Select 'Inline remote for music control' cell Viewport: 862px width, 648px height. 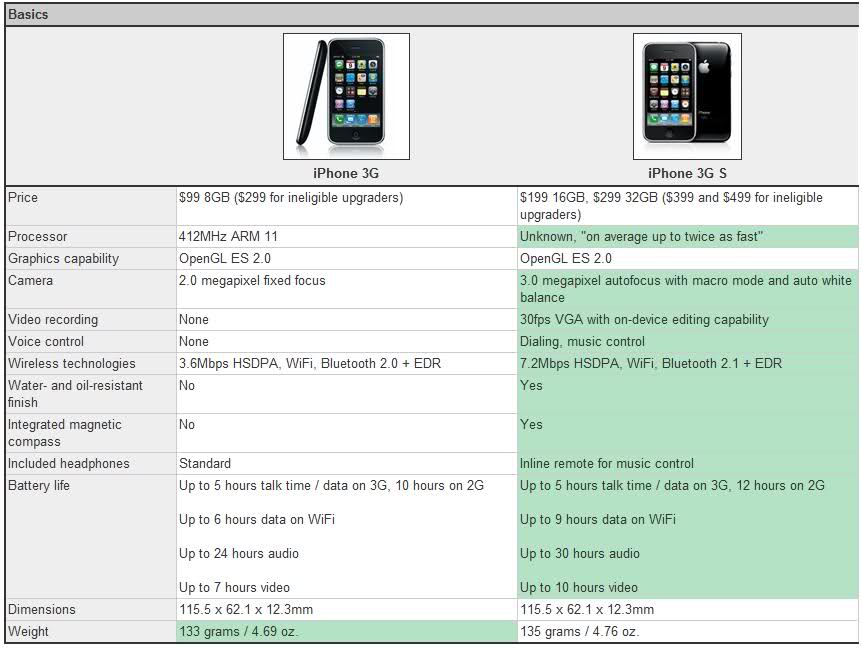[x=606, y=464]
